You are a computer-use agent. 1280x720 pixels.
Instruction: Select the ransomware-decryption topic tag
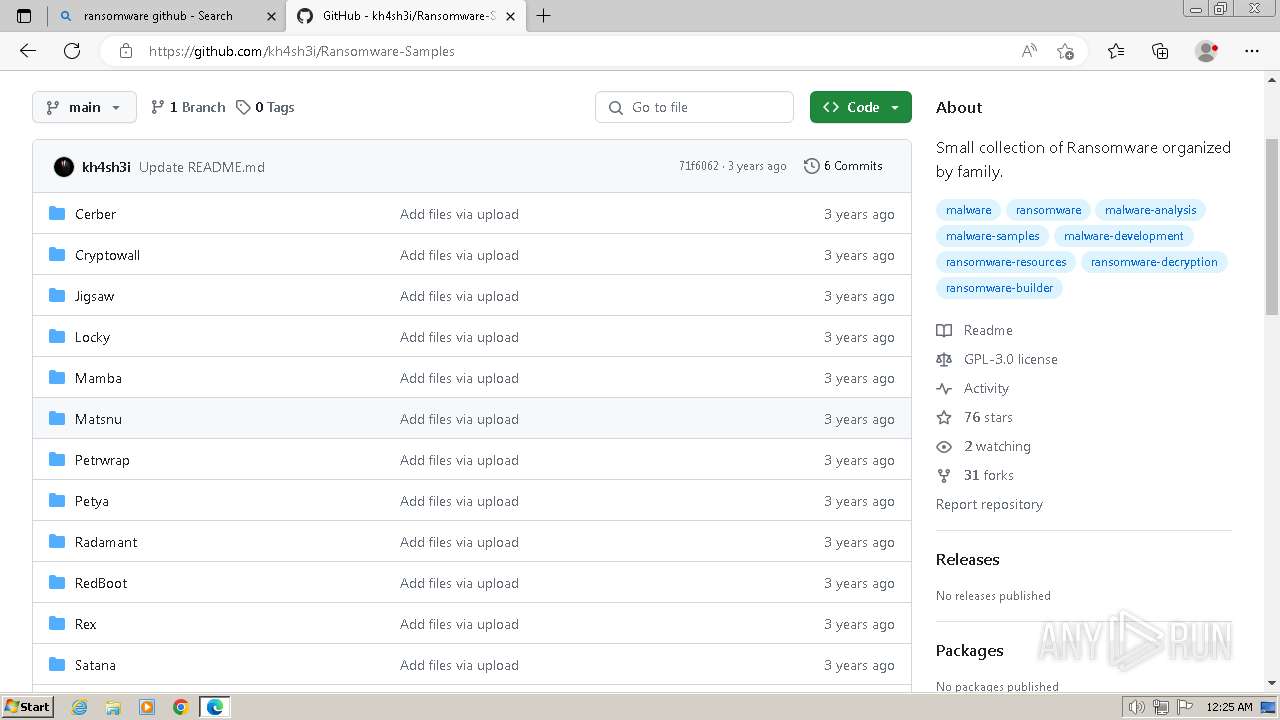pyautogui.click(x=1154, y=262)
